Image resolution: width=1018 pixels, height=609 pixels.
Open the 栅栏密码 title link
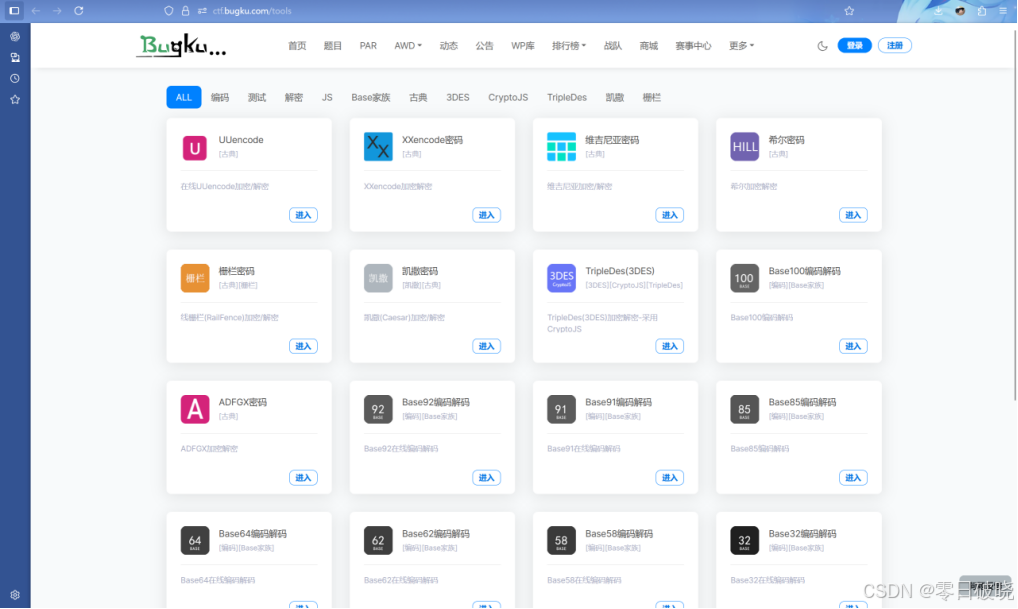(x=236, y=271)
